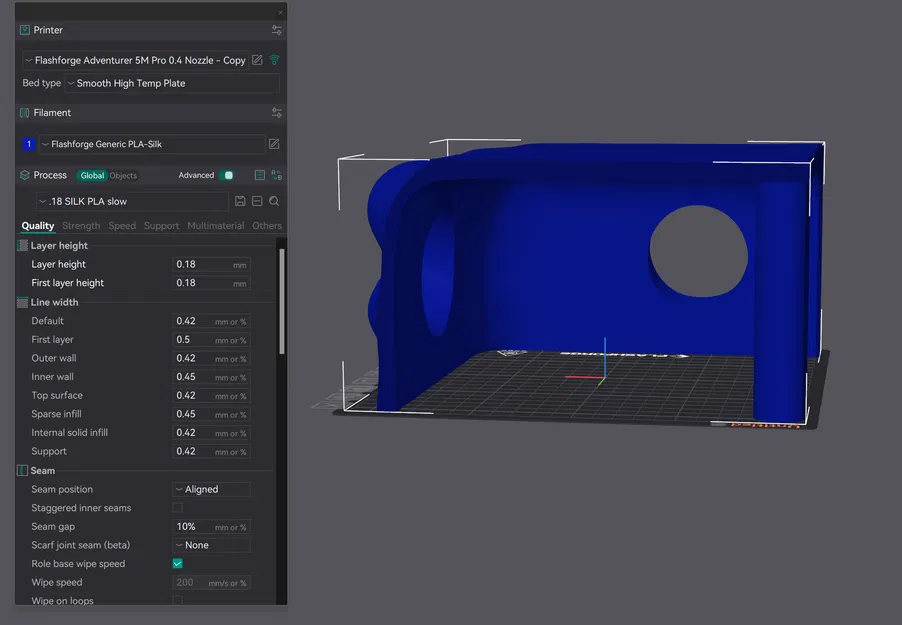902x625 pixels.
Task: Click the WiFi connection icon next to printer
Action: click(273, 60)
